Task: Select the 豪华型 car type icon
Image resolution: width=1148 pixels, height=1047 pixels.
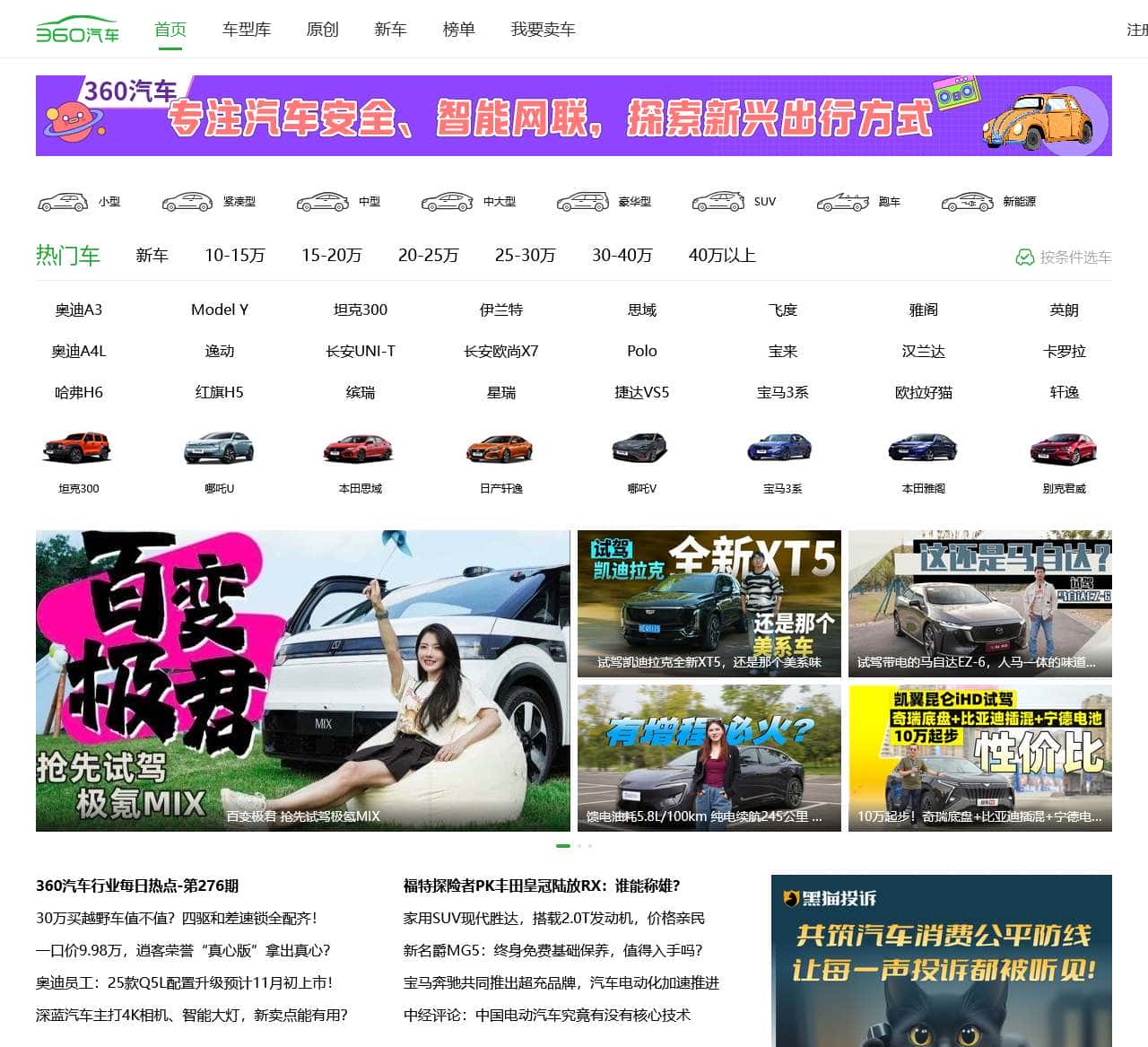Action: coord(582,202)
